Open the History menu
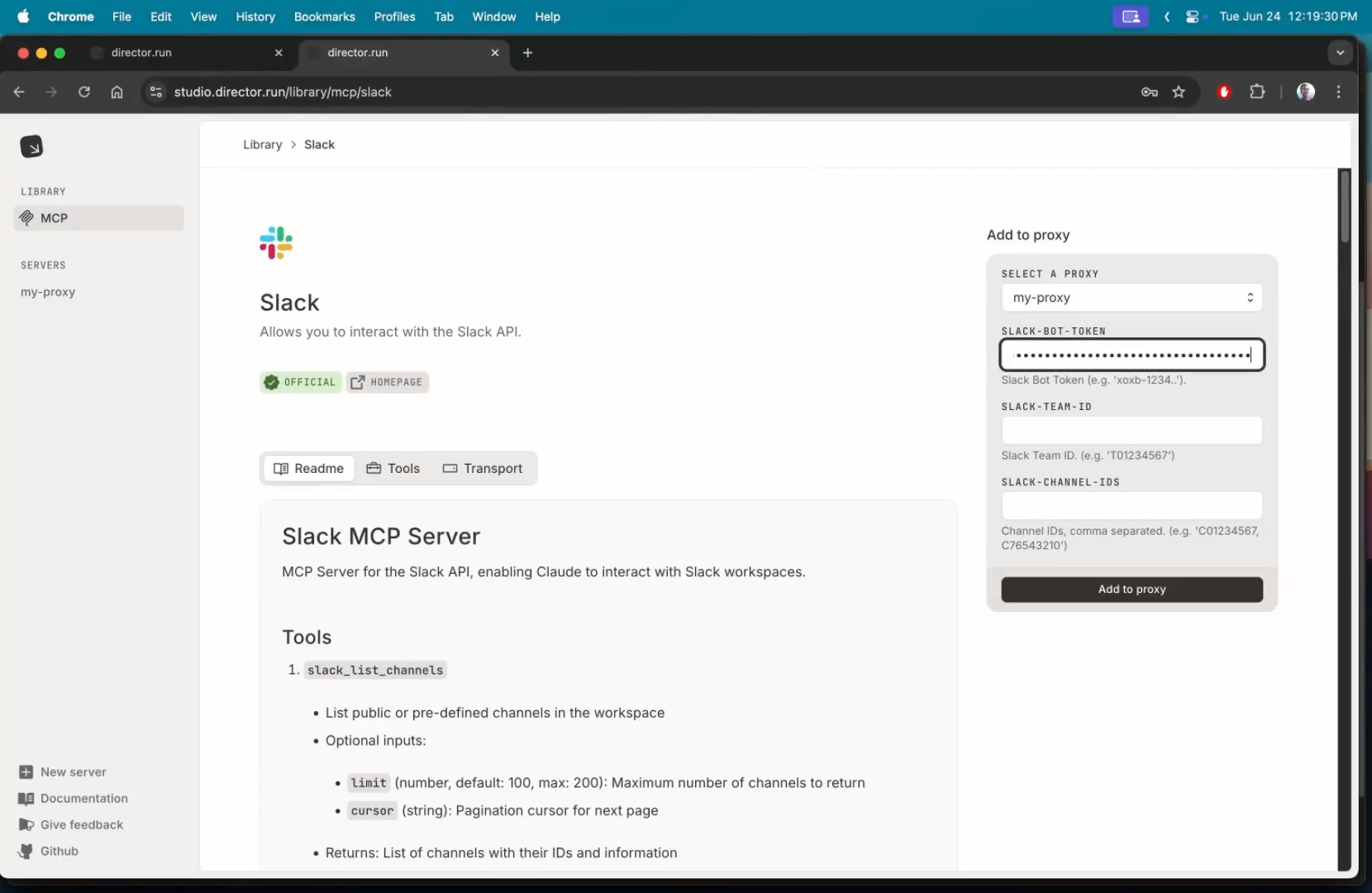 tap(255, 17)
